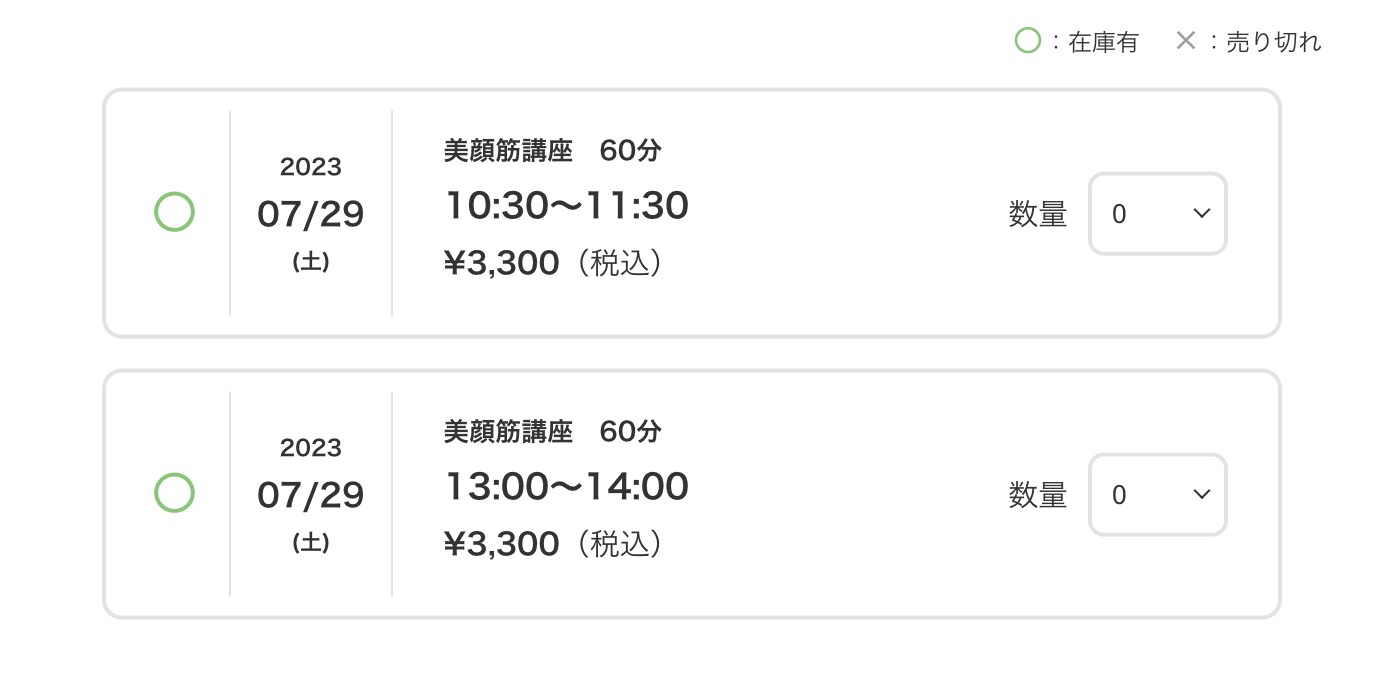1384x682 pixels.
Task: Click the 13:00〜14:00 time slot text
Action: point(566,487)
